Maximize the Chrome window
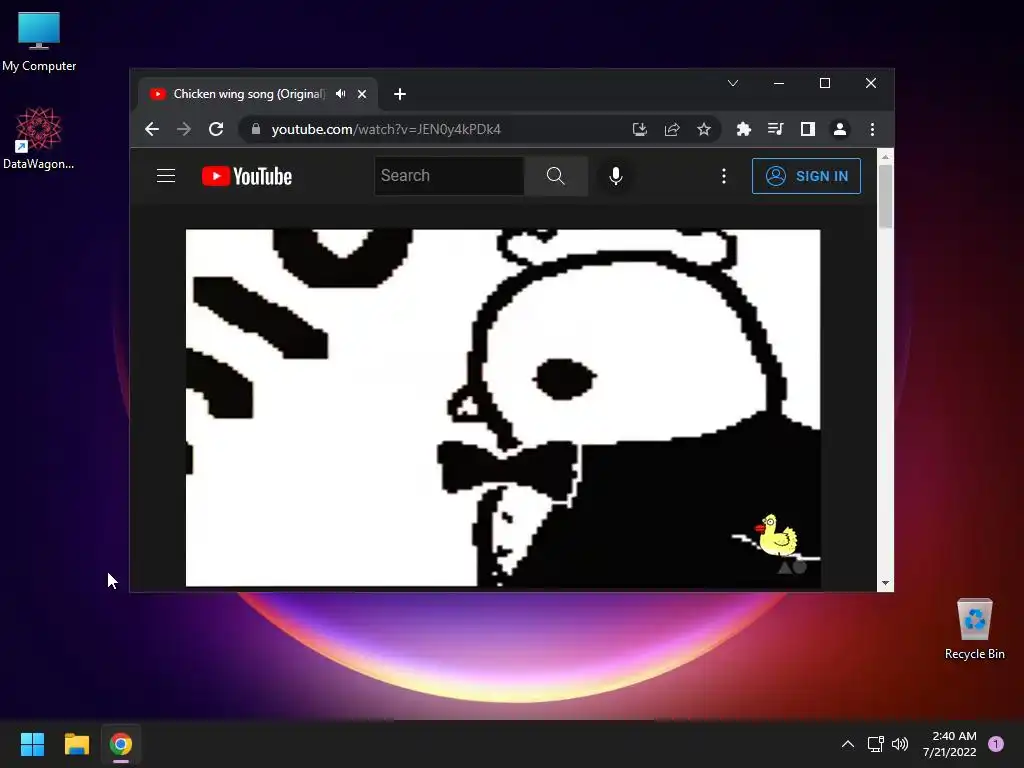 tap(825, 83)
